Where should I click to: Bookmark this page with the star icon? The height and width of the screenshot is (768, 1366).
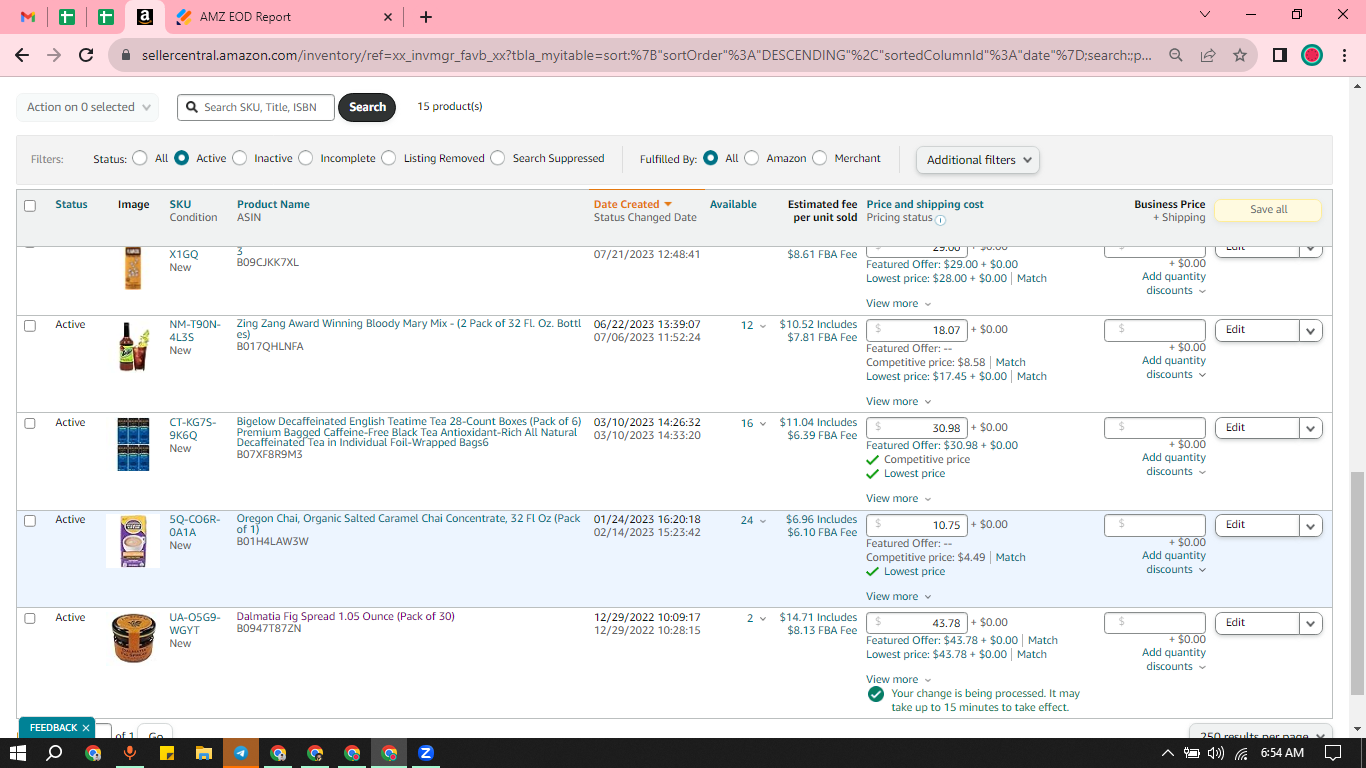point(1240,56)
